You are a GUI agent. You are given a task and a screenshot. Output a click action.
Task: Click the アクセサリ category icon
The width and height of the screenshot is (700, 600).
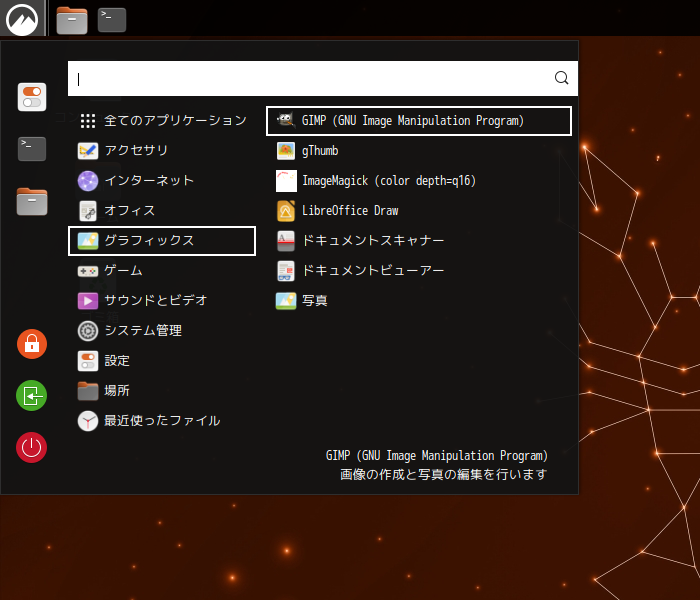click(x=88, y=150)
